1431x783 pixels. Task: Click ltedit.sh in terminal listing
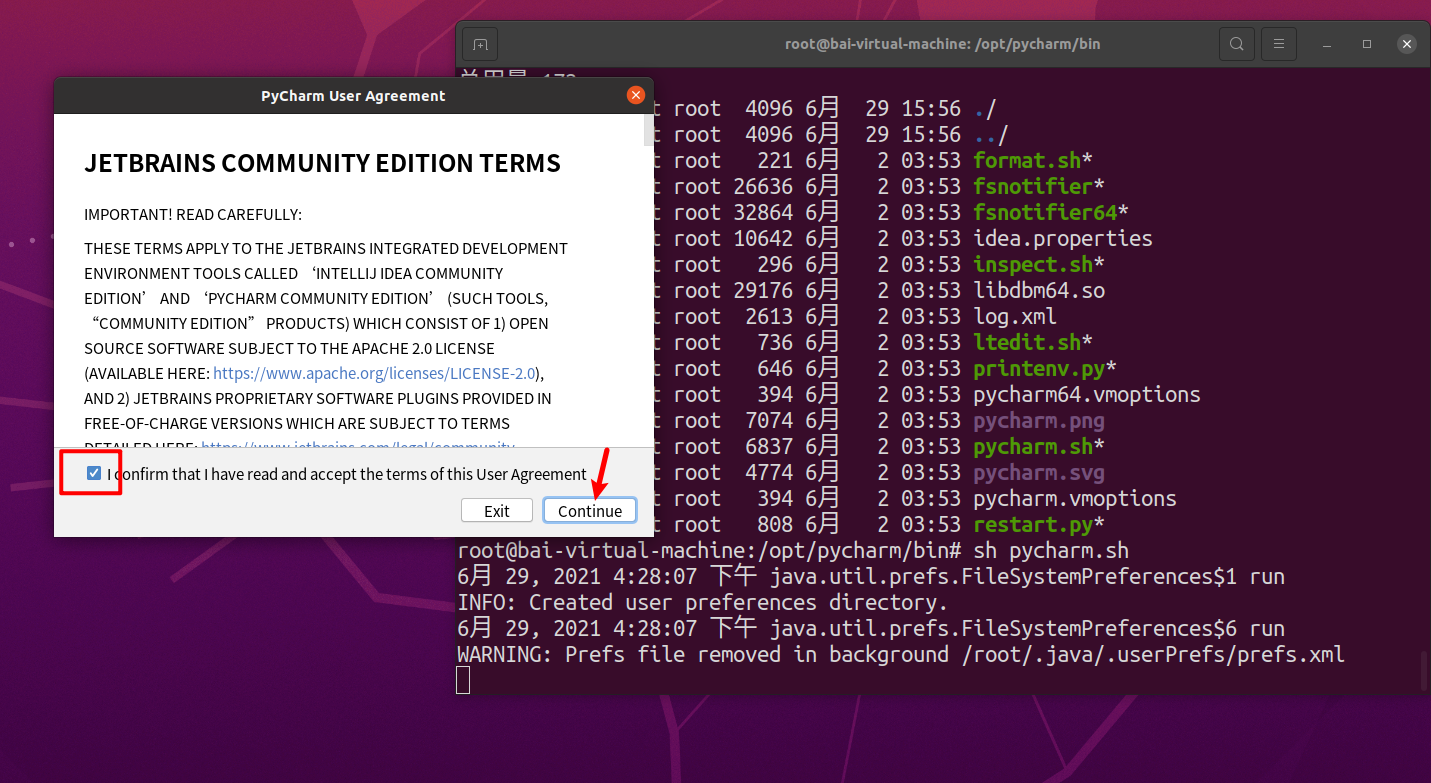(x=1027, y=342)
